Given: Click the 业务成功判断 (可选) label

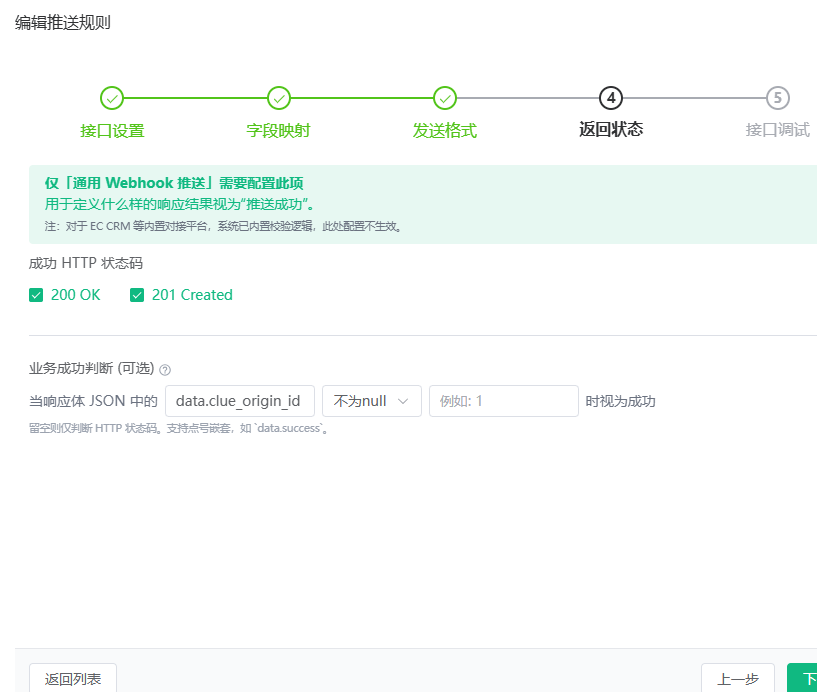Looking at the screenshot, I should click(x=92, y=368).
